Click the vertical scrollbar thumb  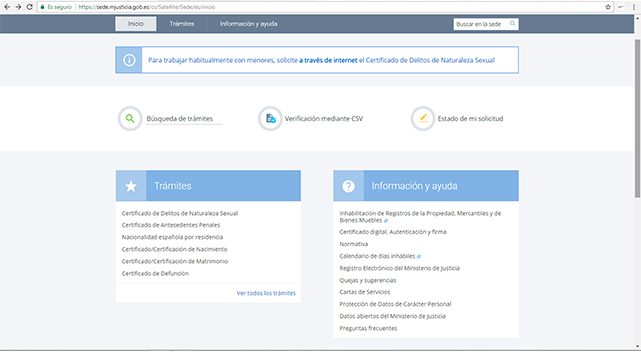click(637, 119)
